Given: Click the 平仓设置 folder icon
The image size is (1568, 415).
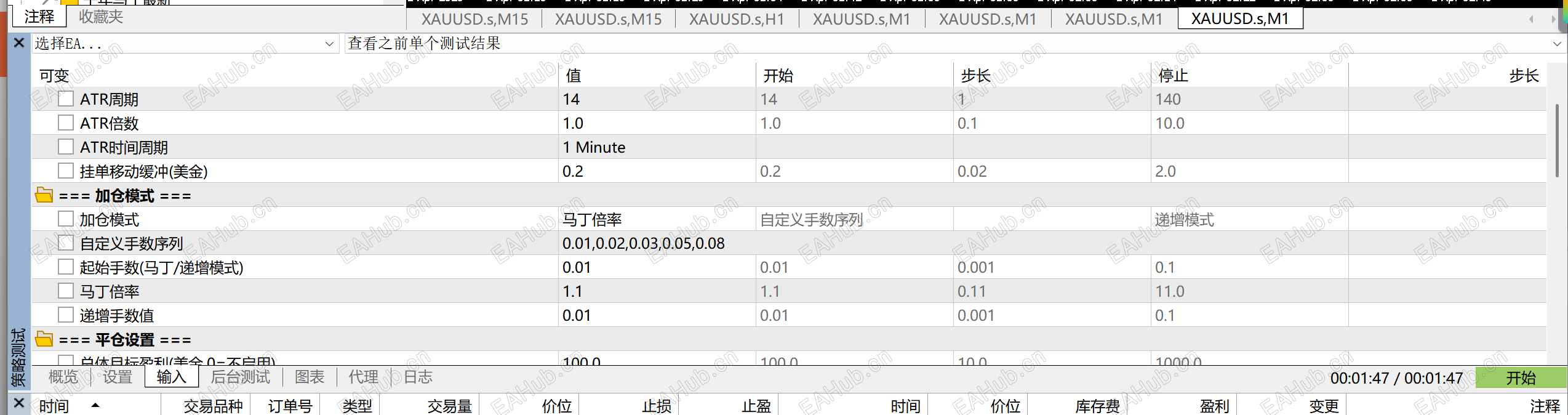Looking at the screenshot, I should [x=44, y=339].
